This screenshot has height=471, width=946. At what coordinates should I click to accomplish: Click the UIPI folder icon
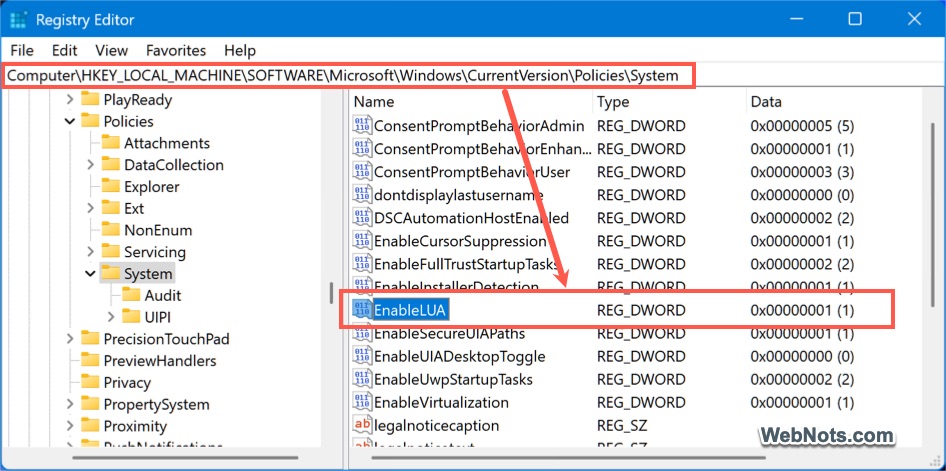(131, 317)
